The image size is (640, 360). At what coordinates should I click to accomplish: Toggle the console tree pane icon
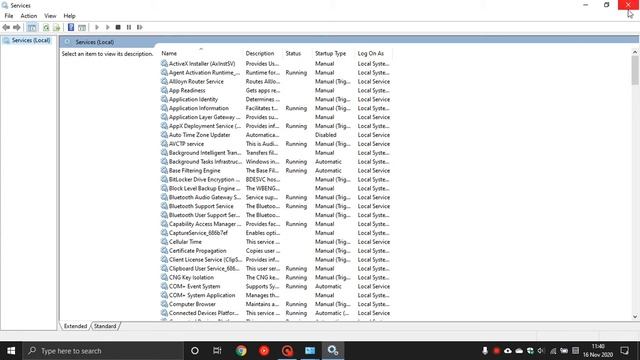(x=32, y=27)
